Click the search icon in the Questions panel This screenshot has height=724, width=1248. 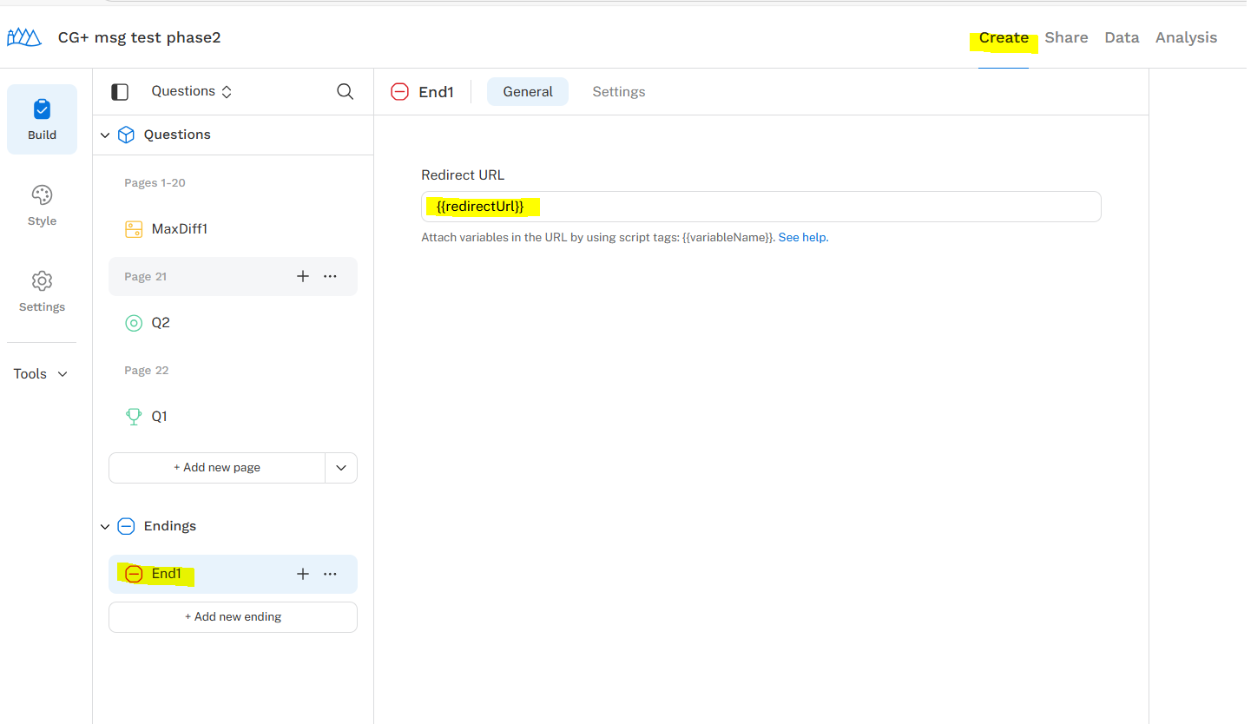click(x=344, y=91)
